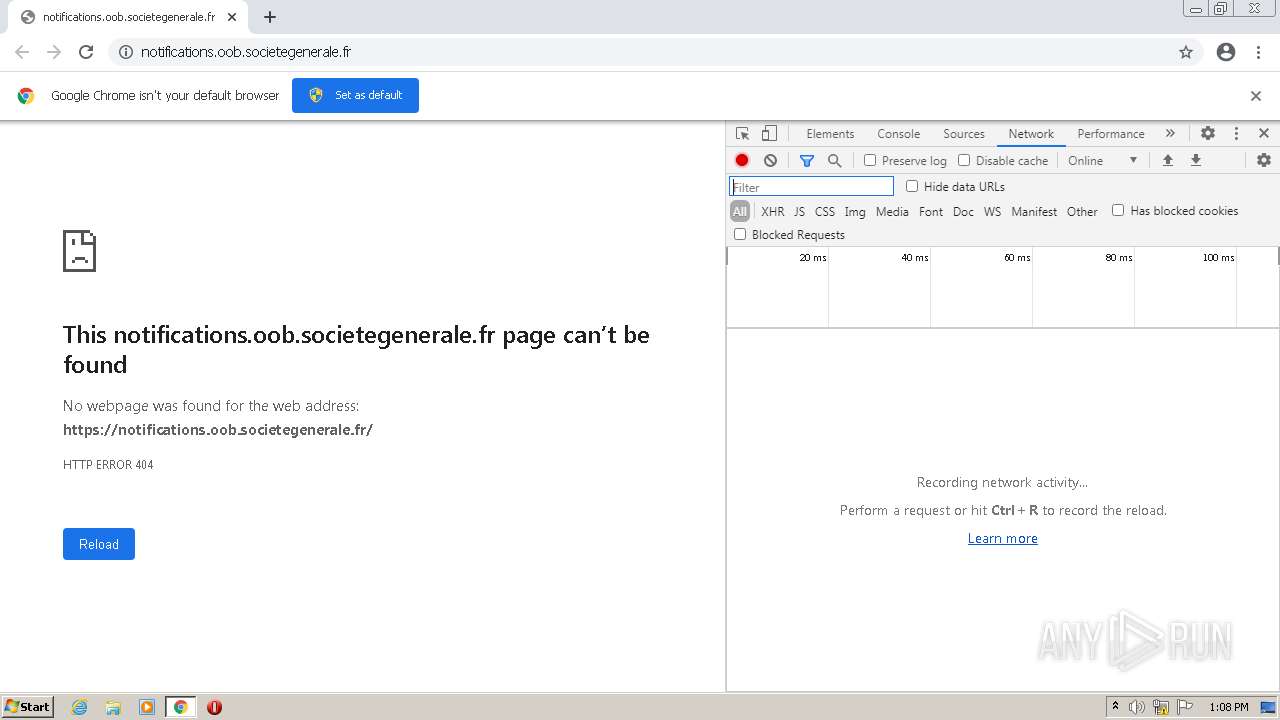Open a new tab with plus icon
1280x720 pixels.
click(x=270, y=17)
